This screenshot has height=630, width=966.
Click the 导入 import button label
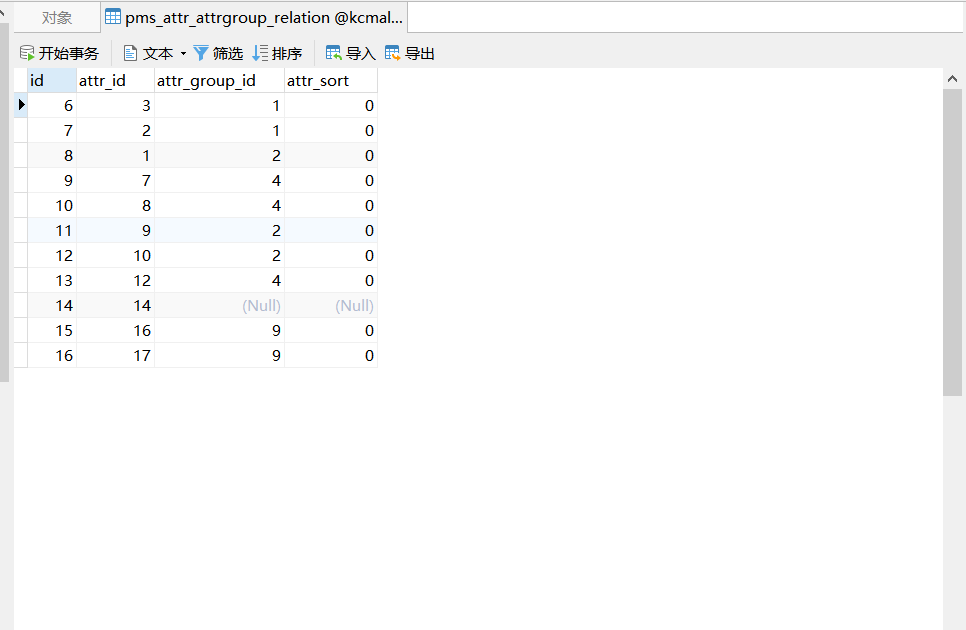tap(361, 54)
